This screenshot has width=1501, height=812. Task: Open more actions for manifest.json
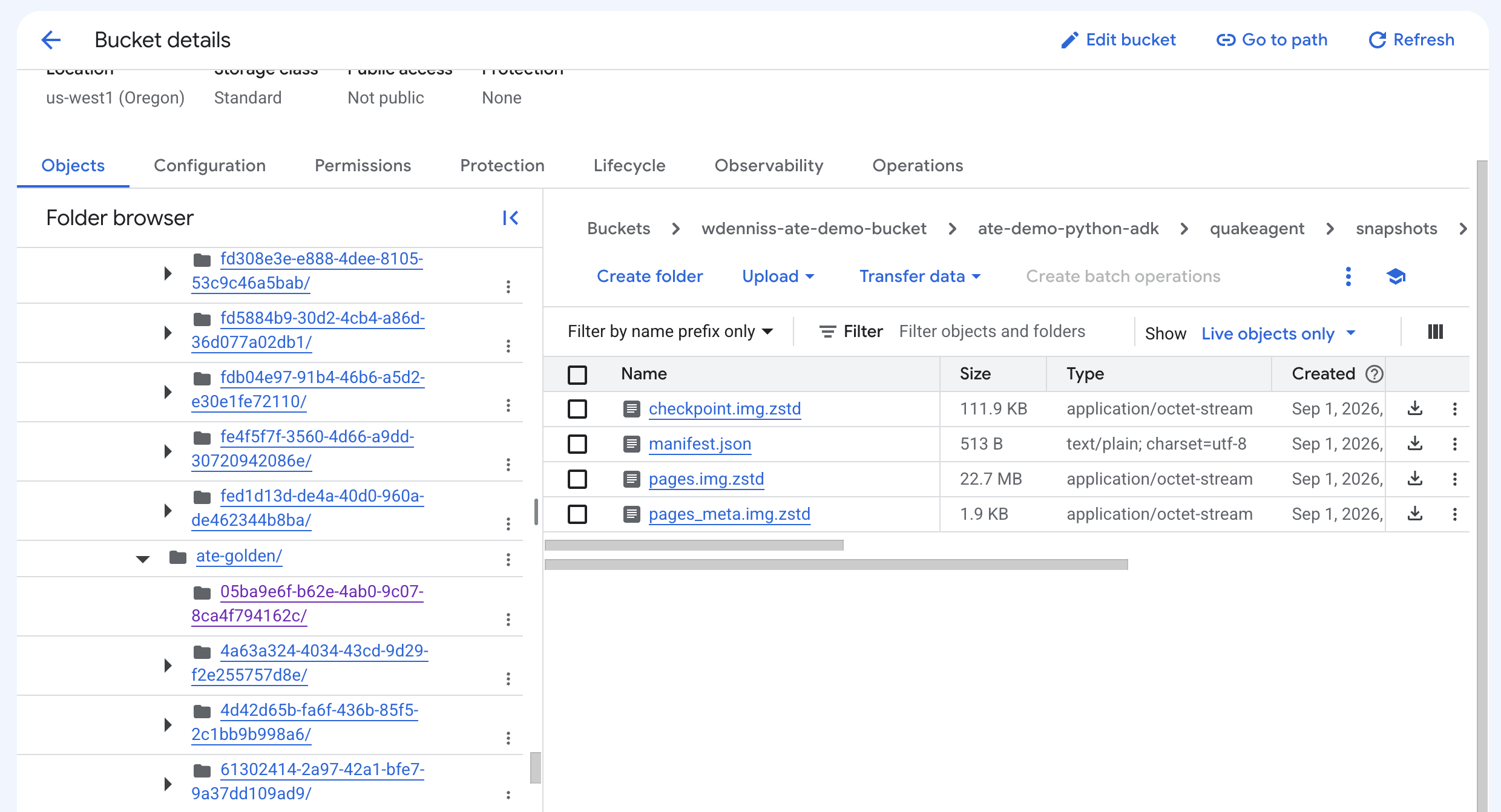(x=1454, y=444)
